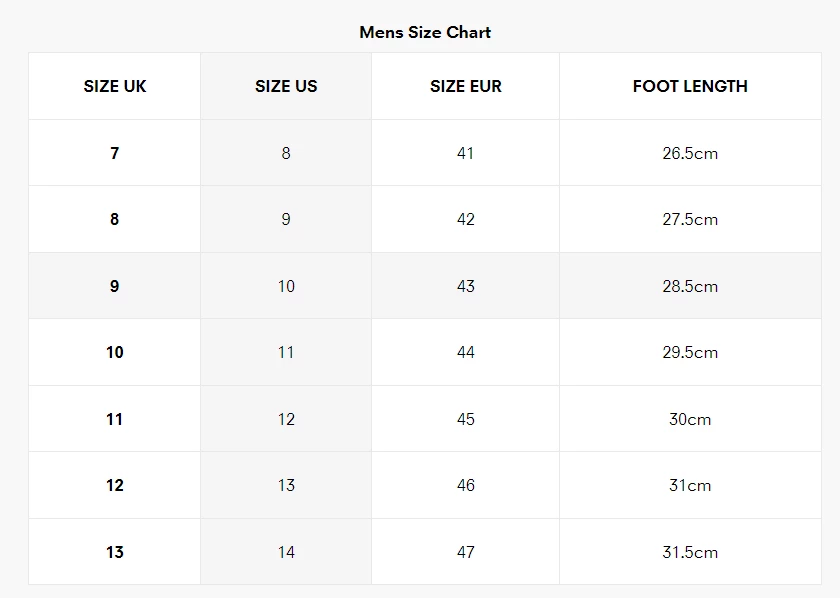
Task: Click the Mens Size Chart title
Action: tap(425, 32)
